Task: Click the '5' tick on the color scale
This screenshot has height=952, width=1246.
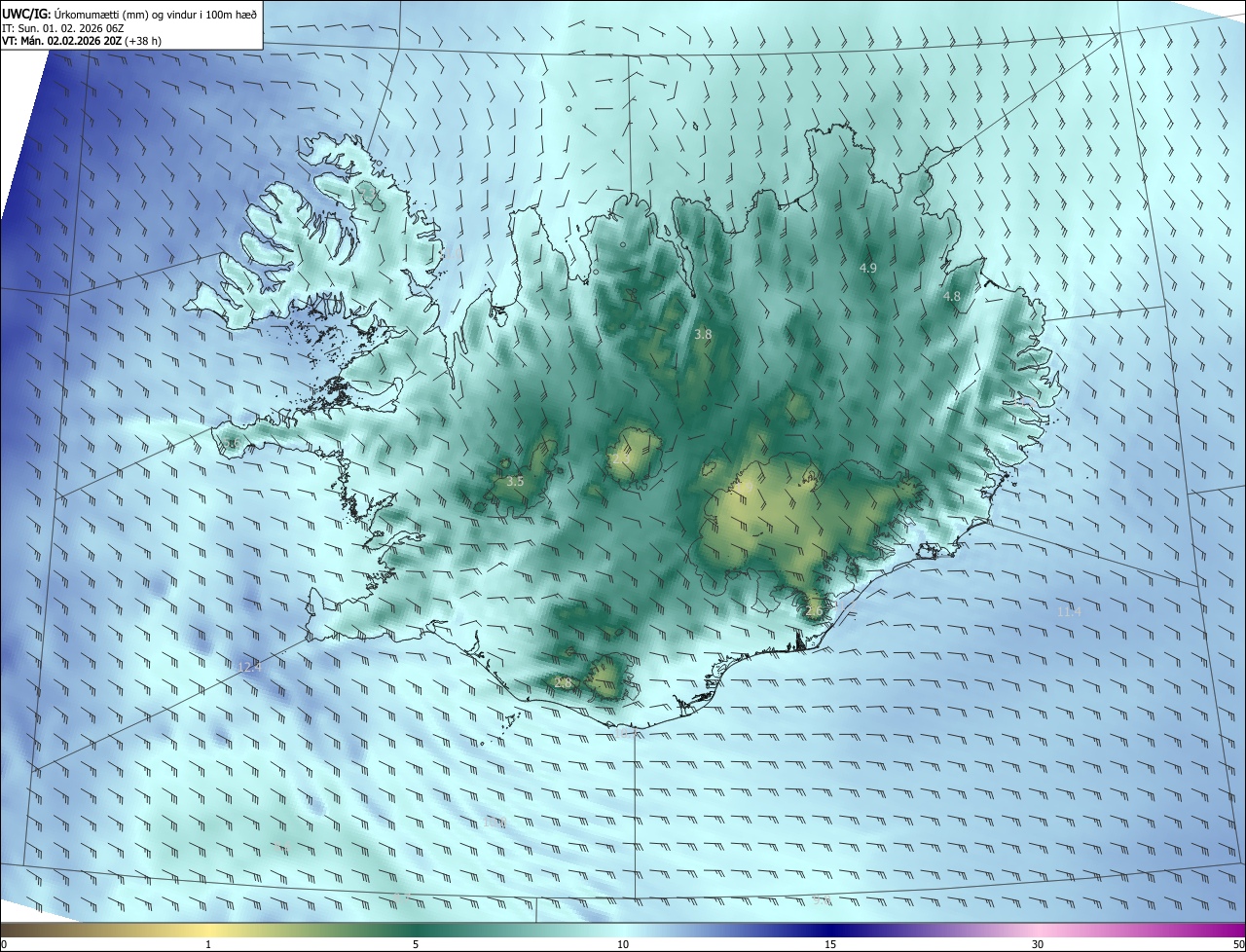Action: point(416,945)
